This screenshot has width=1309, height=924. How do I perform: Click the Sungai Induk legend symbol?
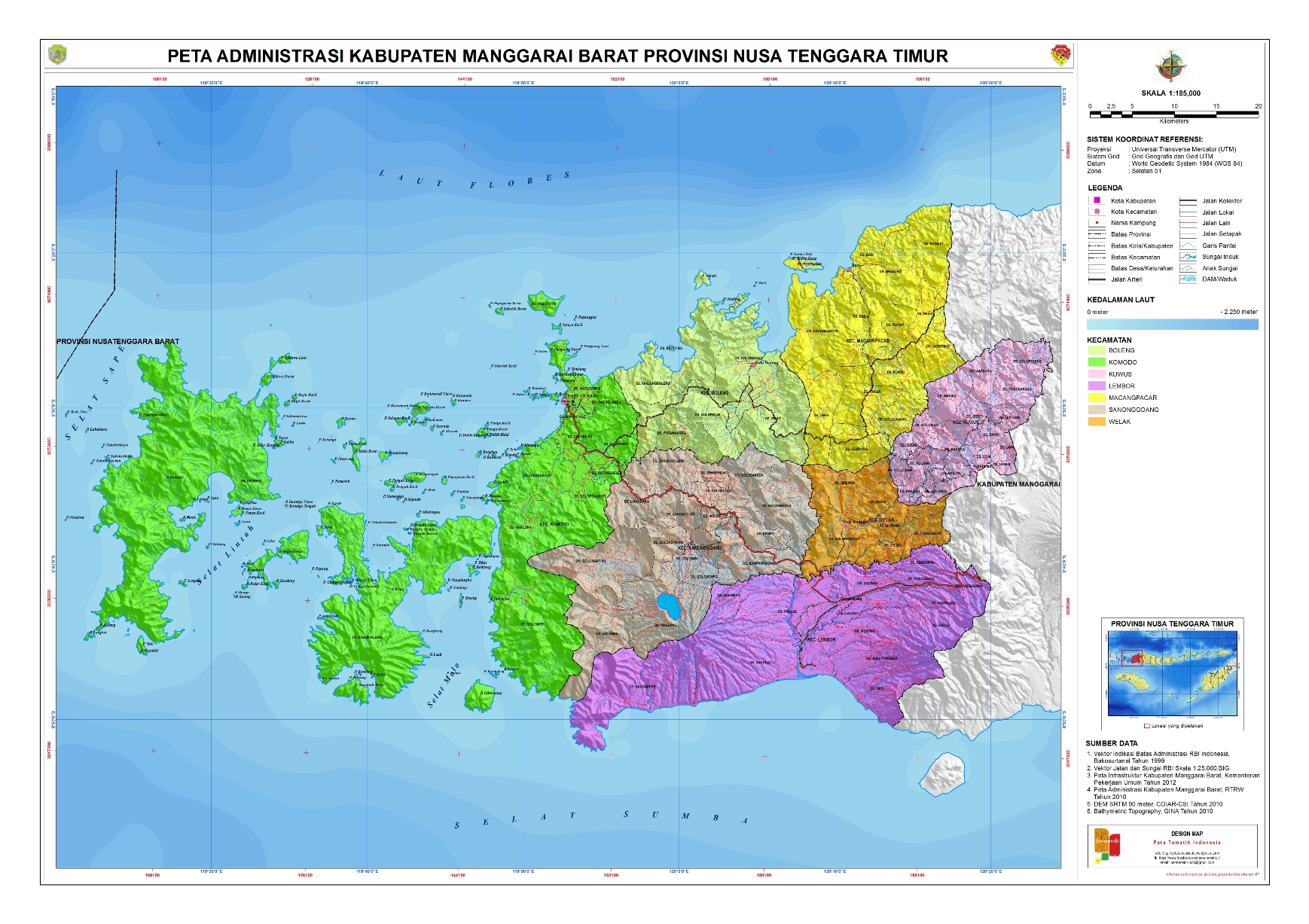click(x=1188, y=257)
